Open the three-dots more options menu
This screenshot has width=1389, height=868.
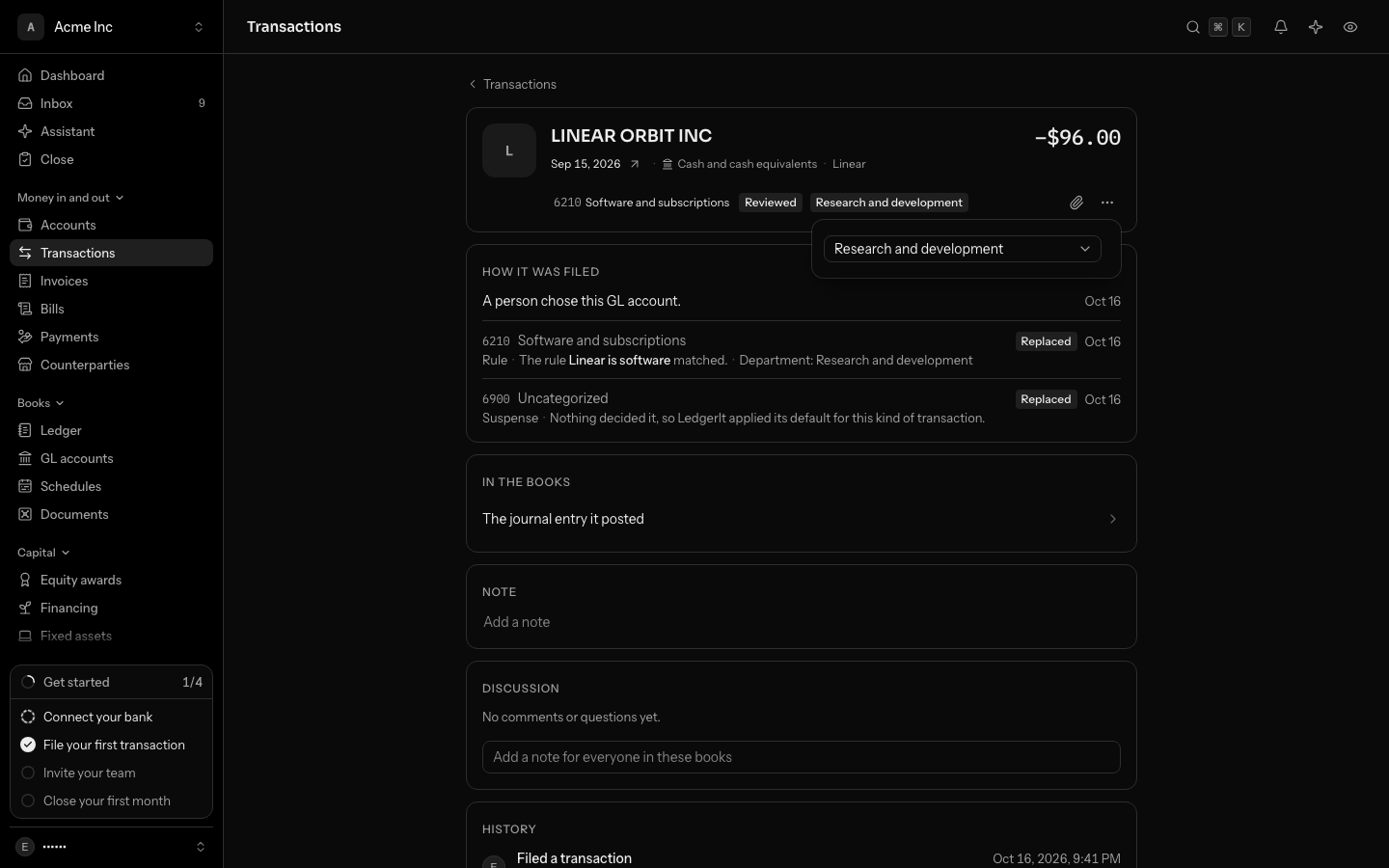(x=1107, y=203)
